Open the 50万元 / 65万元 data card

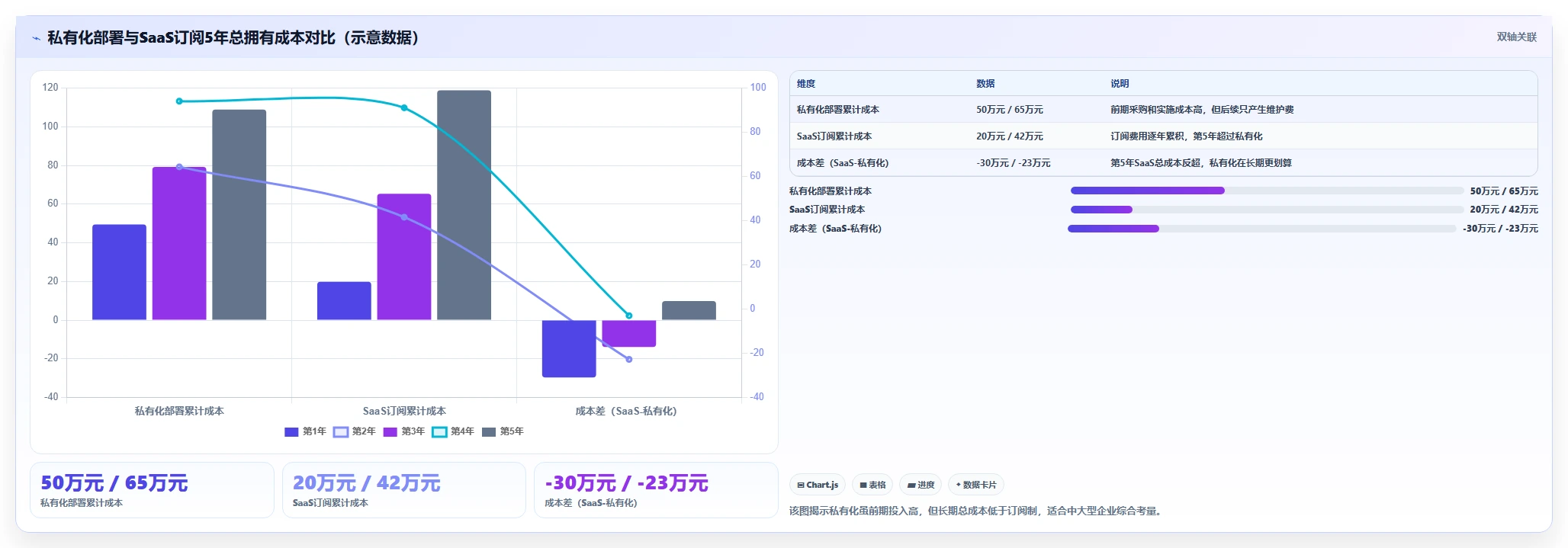pos(152,490)
